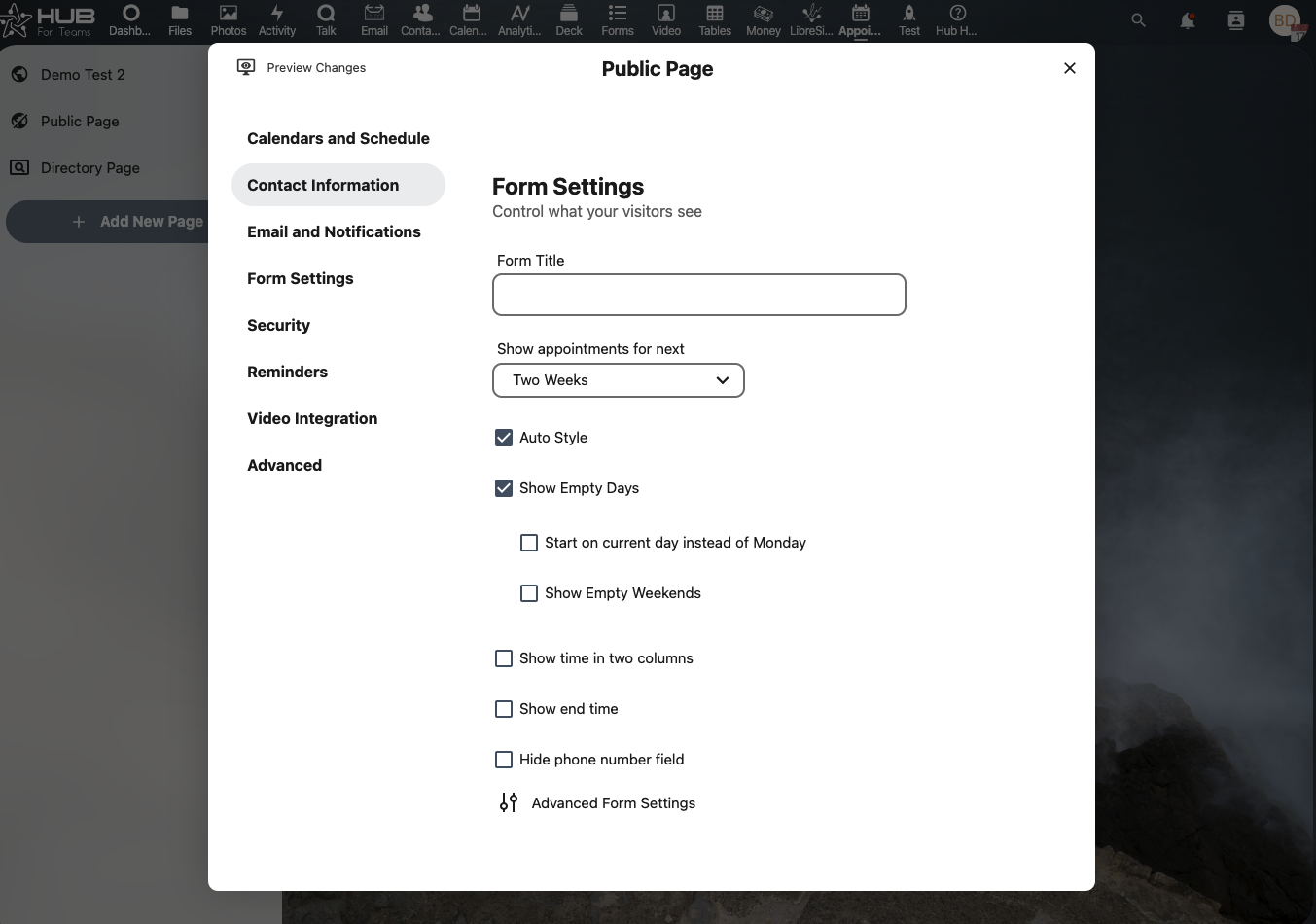Open the Deck app
This screenshot has height=924, width=1316.
(569, 19)
